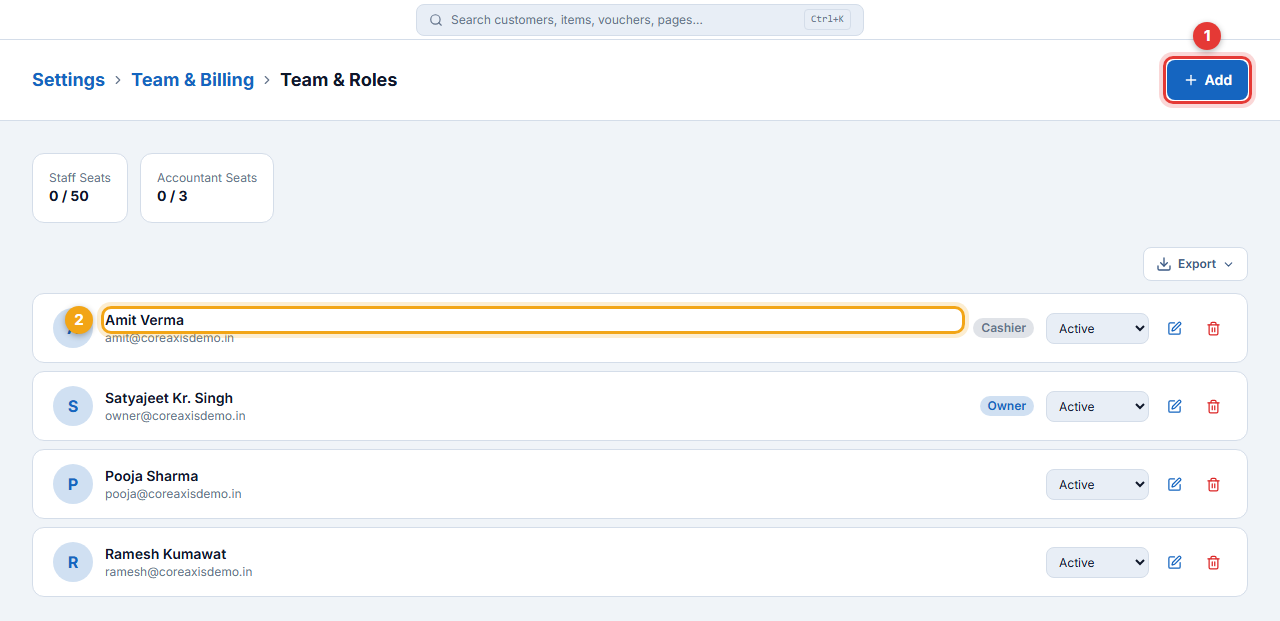Change Pooja Sharma's Active status dropdown
Image resolution: width=1280 pixels, height=621 pixels.
(1097, 484)
